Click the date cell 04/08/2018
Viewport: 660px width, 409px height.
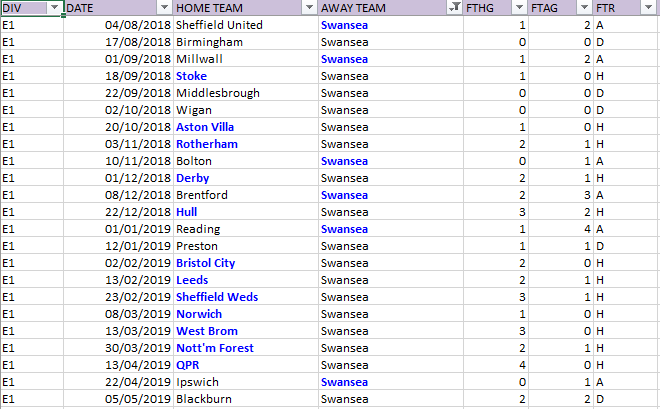coord(118,25)
